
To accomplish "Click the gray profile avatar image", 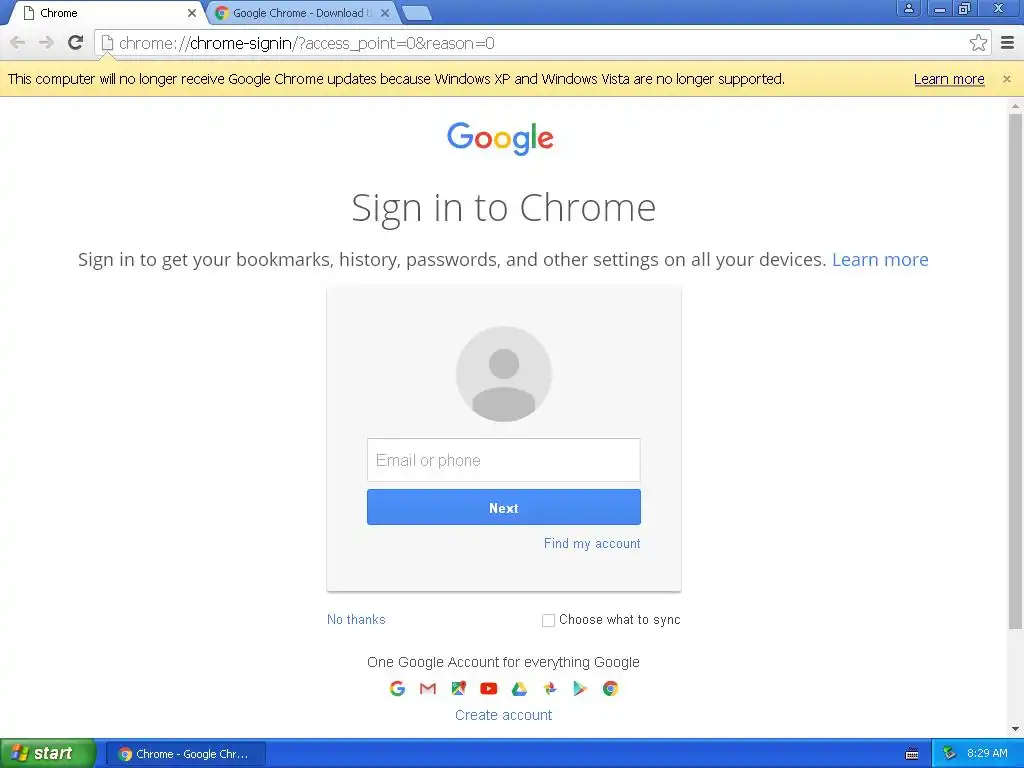I will [504, 374].
